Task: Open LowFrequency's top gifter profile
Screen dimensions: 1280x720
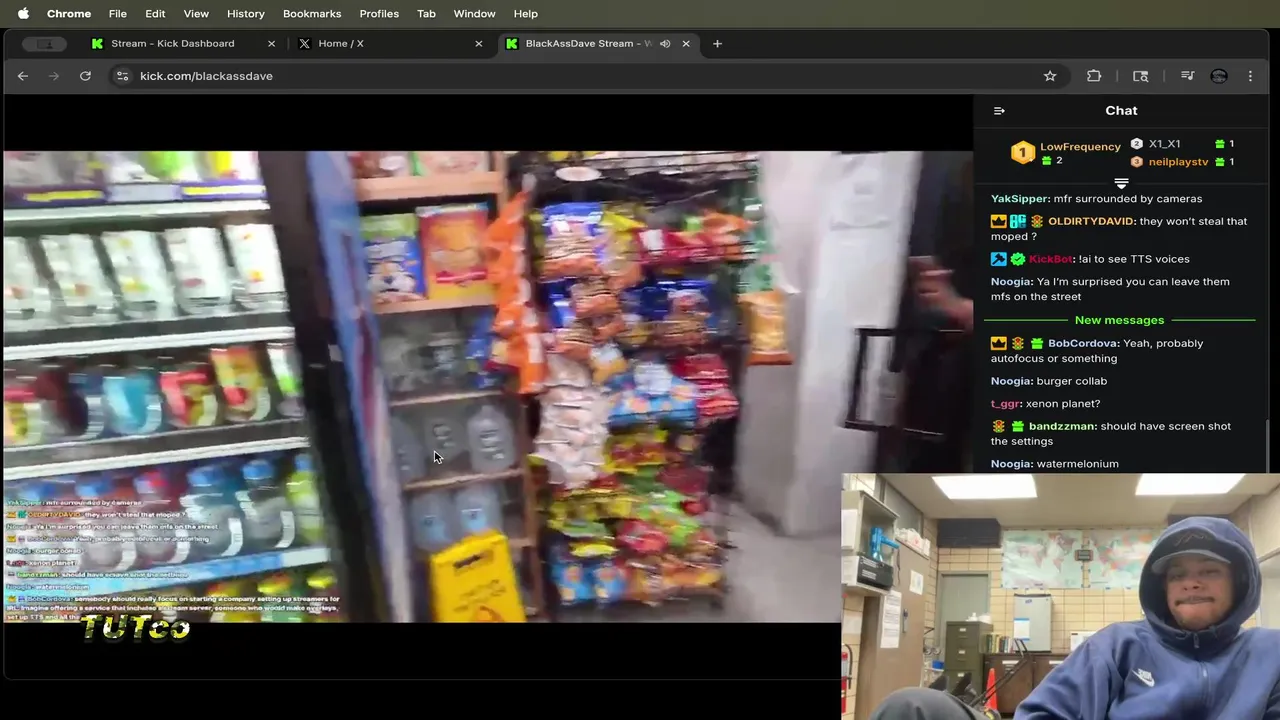Action: pyautogui.click(x=1080, y=146)
